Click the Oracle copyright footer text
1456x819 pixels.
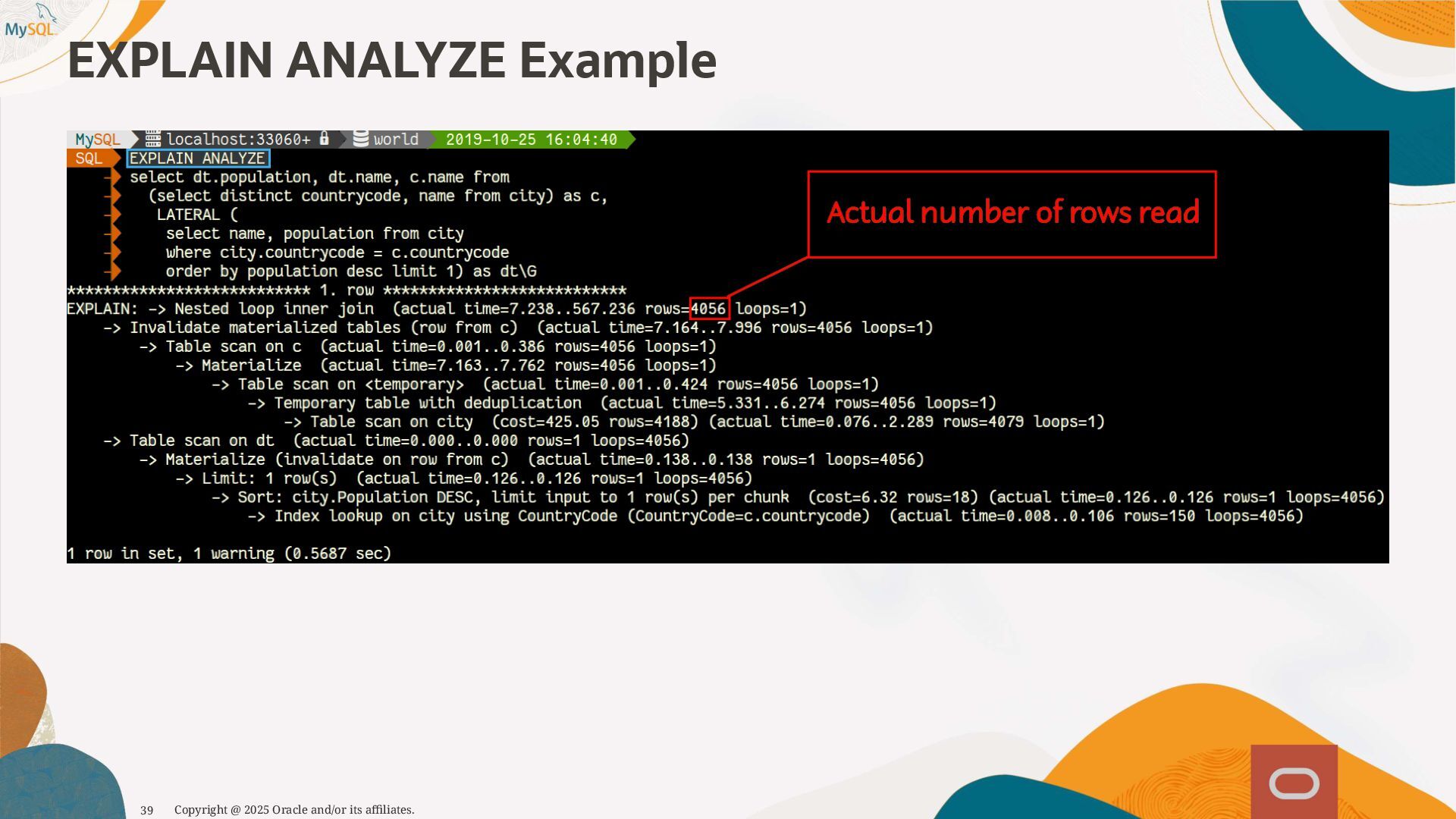click(294, 810)
